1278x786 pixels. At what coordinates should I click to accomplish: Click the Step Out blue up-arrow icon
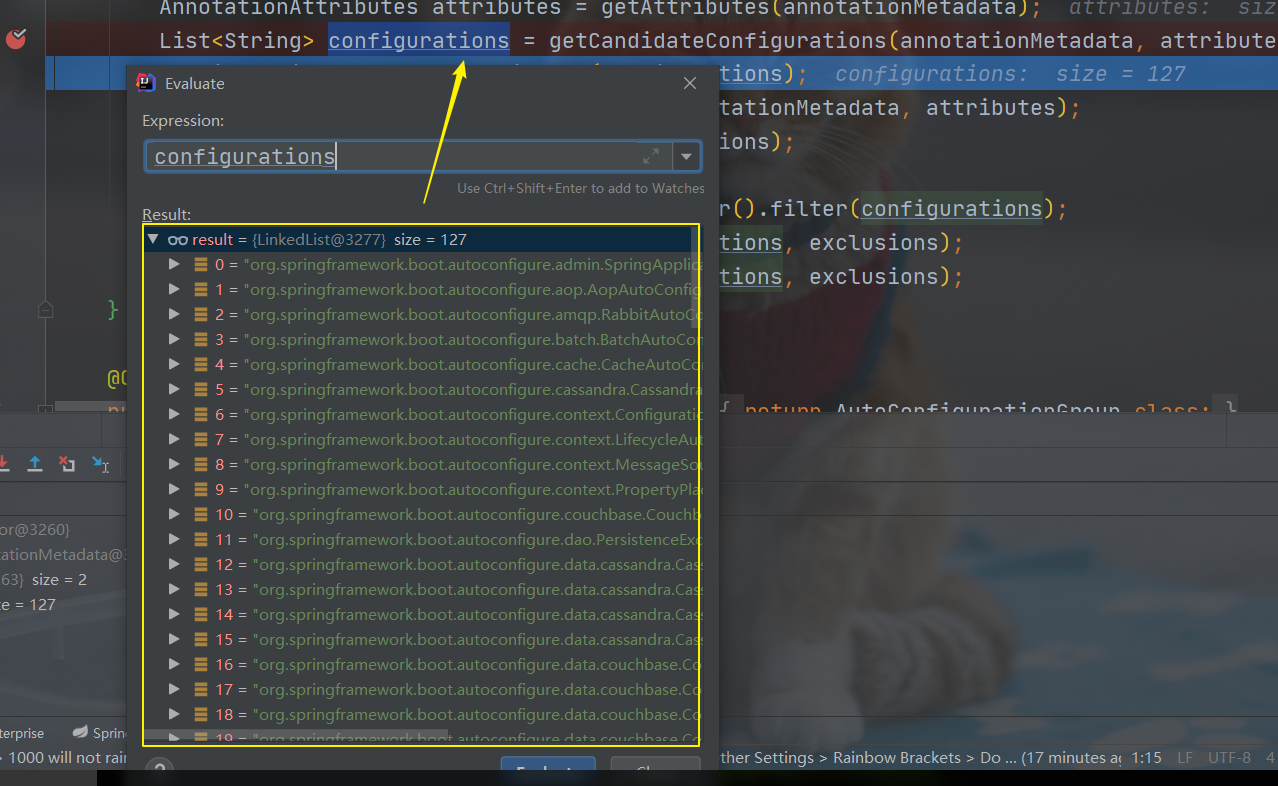coord(35,464)
